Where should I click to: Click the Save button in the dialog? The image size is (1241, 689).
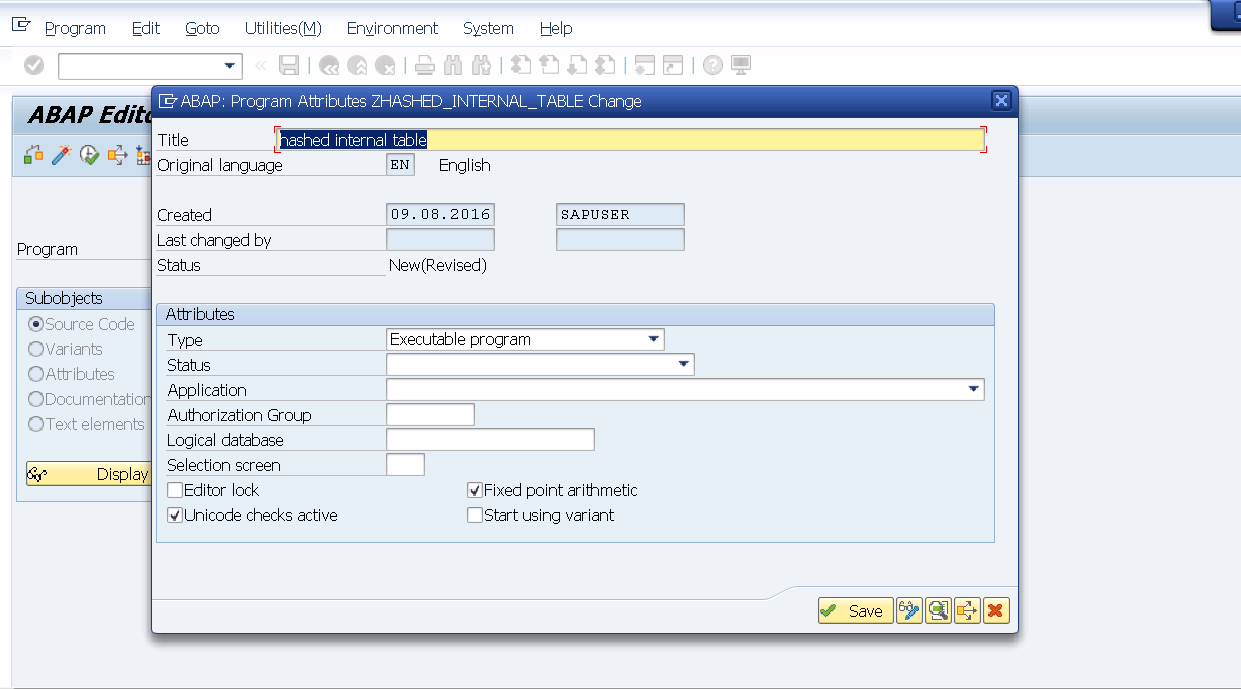(x=855, y=610)
